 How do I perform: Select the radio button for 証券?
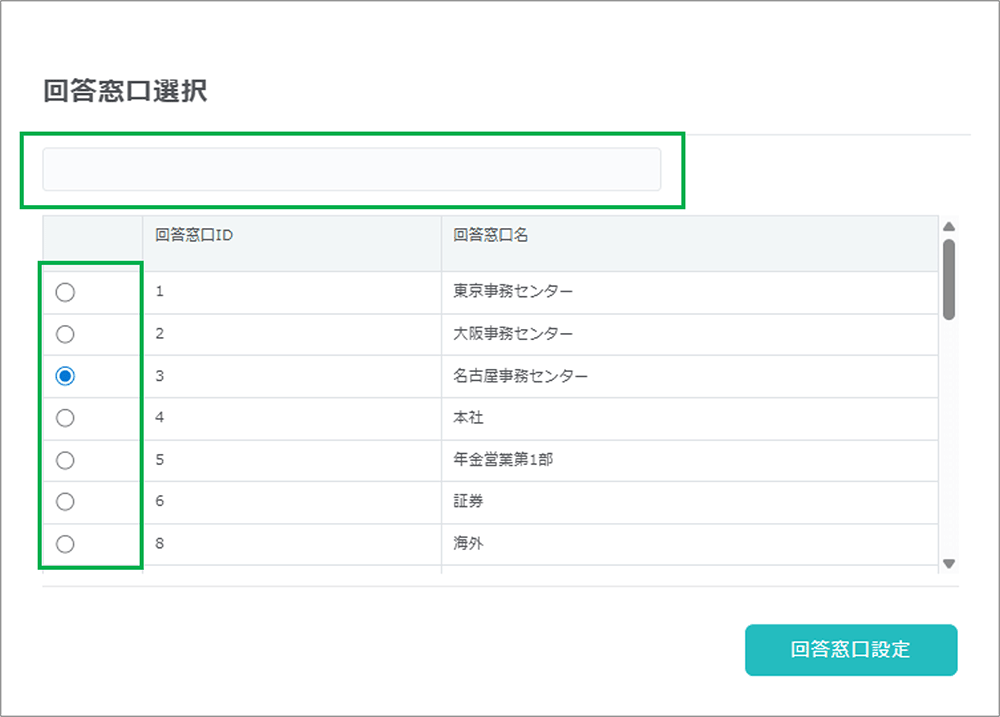[65, 502]
